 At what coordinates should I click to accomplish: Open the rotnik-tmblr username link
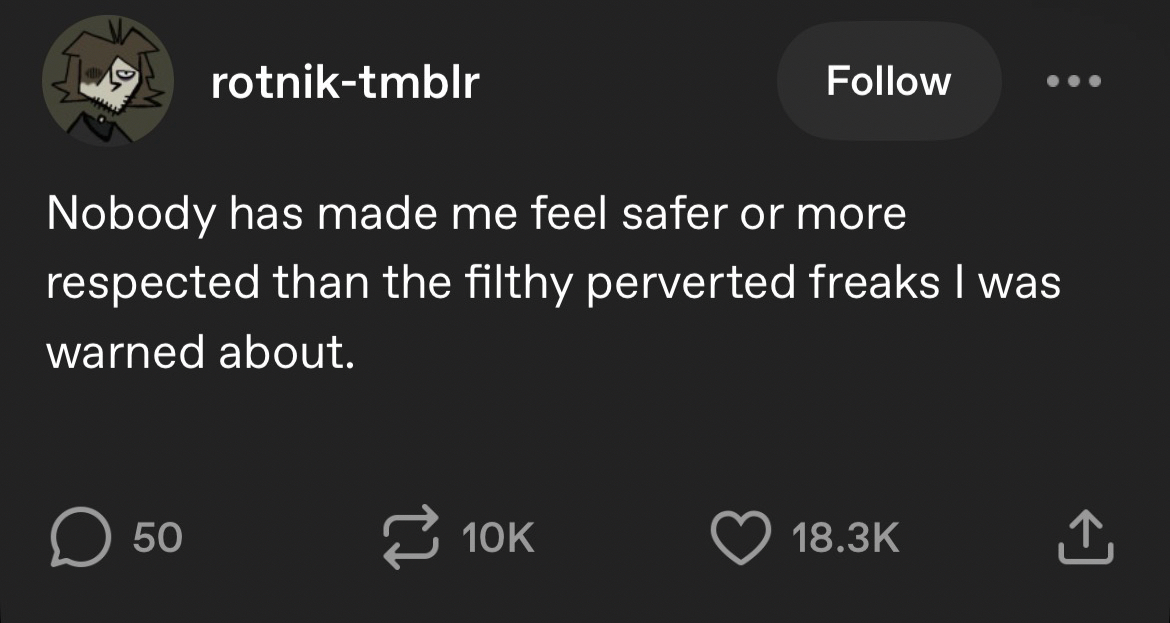(x=346, y=83)
